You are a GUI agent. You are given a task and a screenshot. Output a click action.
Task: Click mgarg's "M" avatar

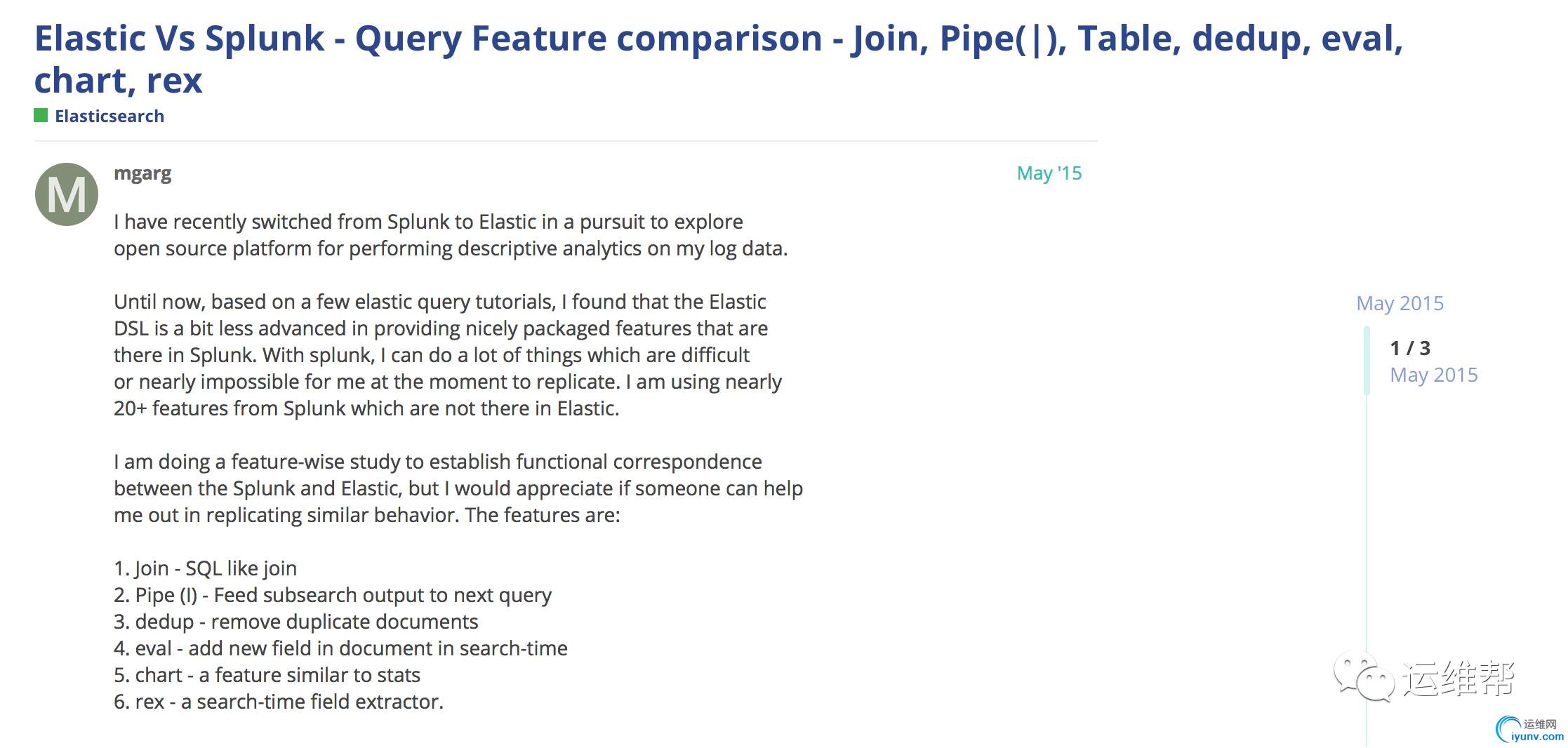tap(67, 194)
